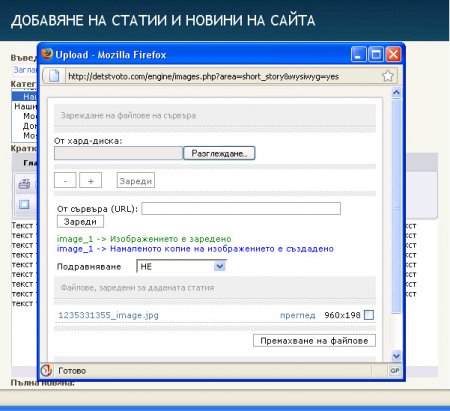Viewport: 450px width, 411px height.
Task: Click the vertical scrollbar thumb of the Upload window
Action: (396, 206)
